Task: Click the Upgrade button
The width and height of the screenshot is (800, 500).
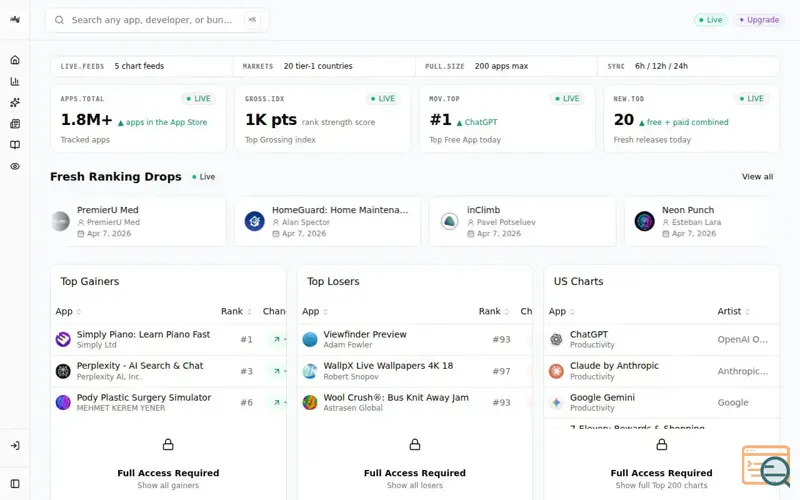Action: pos(759,20)
